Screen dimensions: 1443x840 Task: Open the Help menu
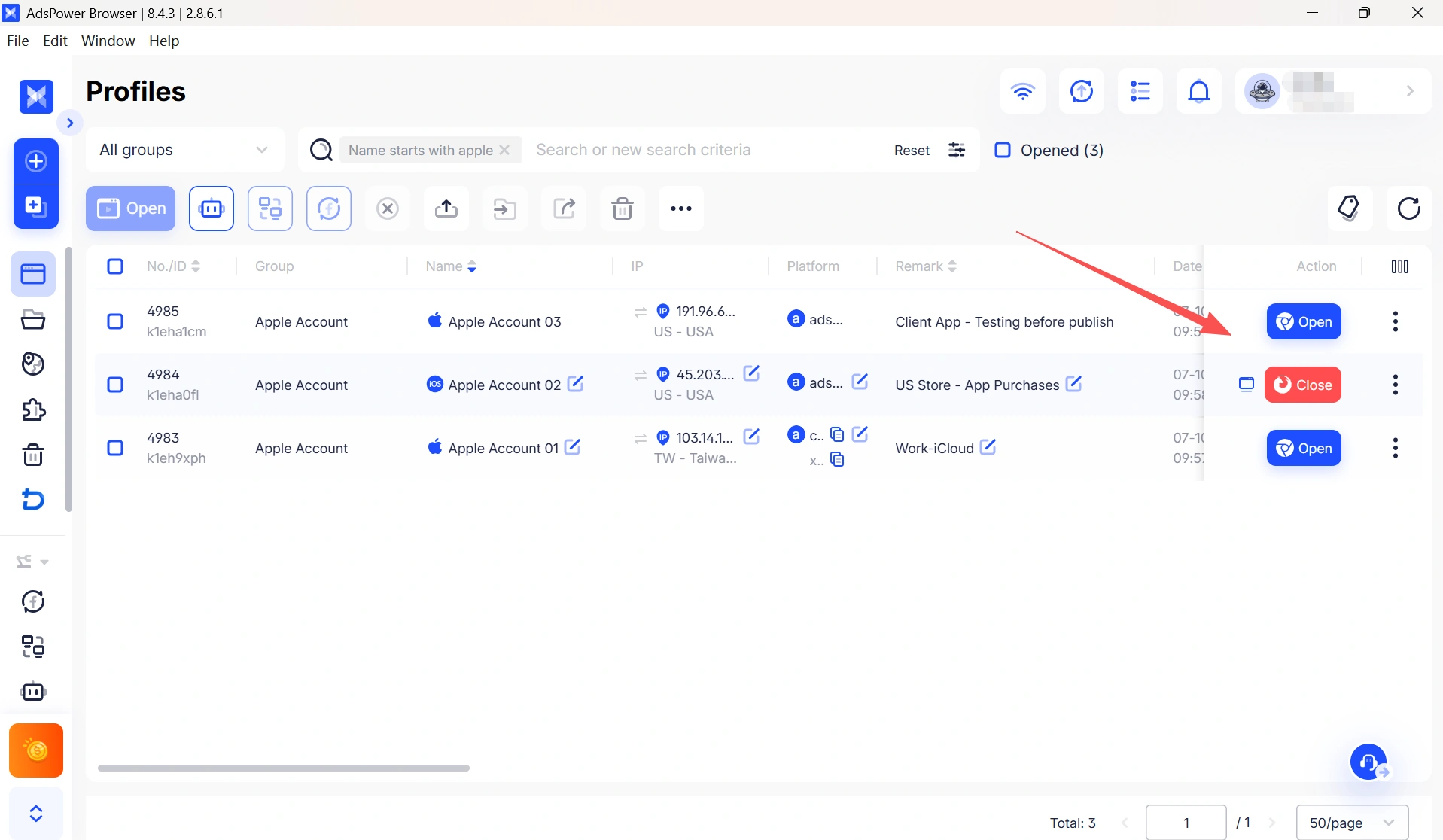point(164,41)
